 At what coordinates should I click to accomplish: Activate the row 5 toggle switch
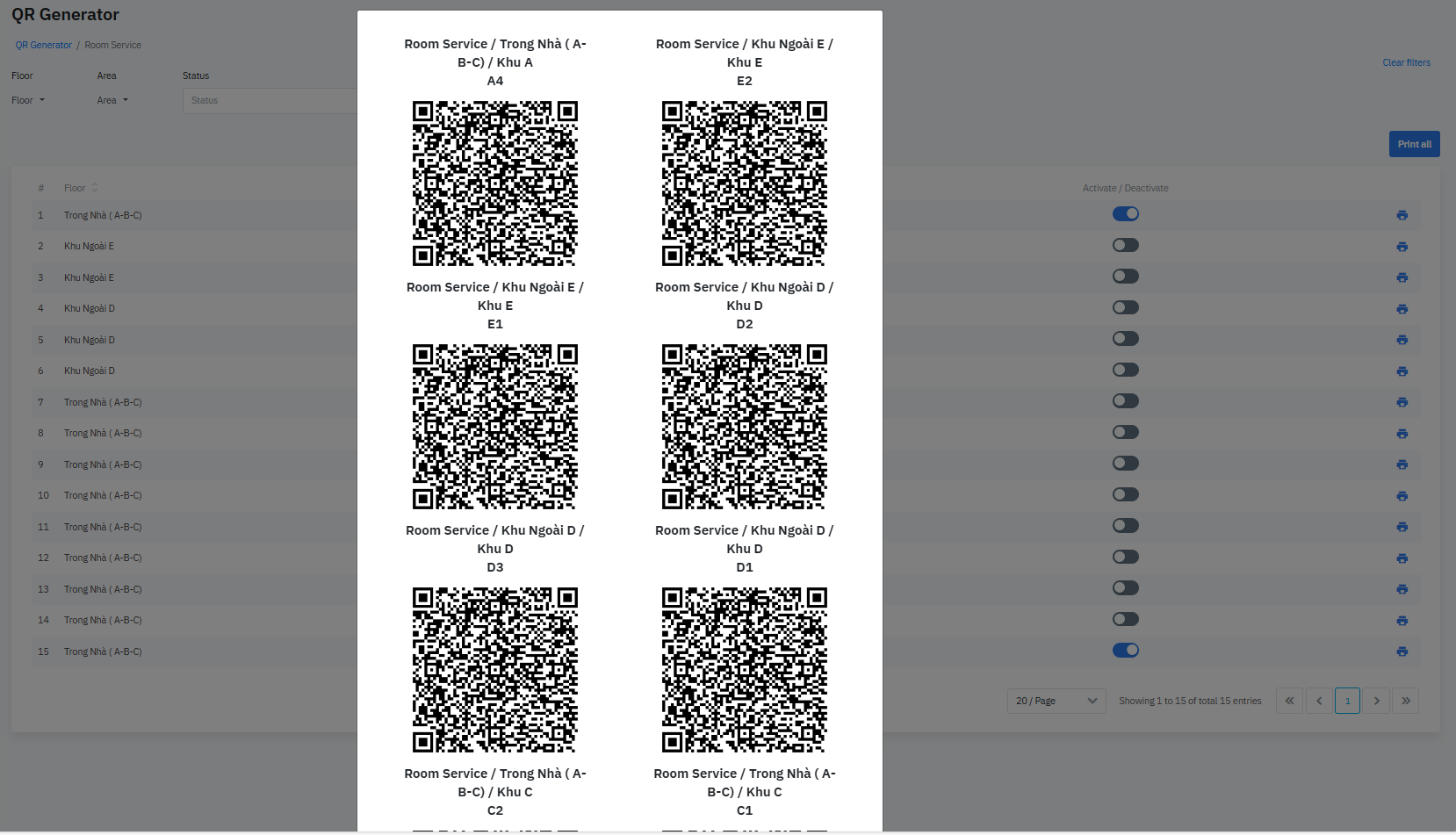(1126, 339)
